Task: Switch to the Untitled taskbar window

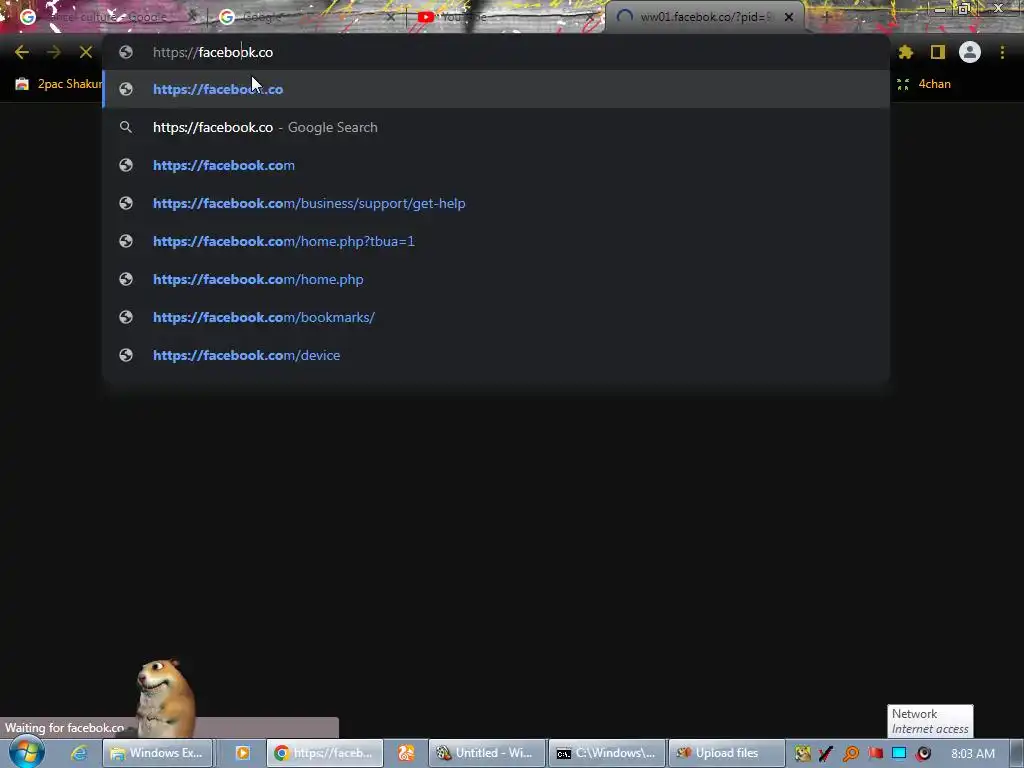Action: [x=487, y=753]
